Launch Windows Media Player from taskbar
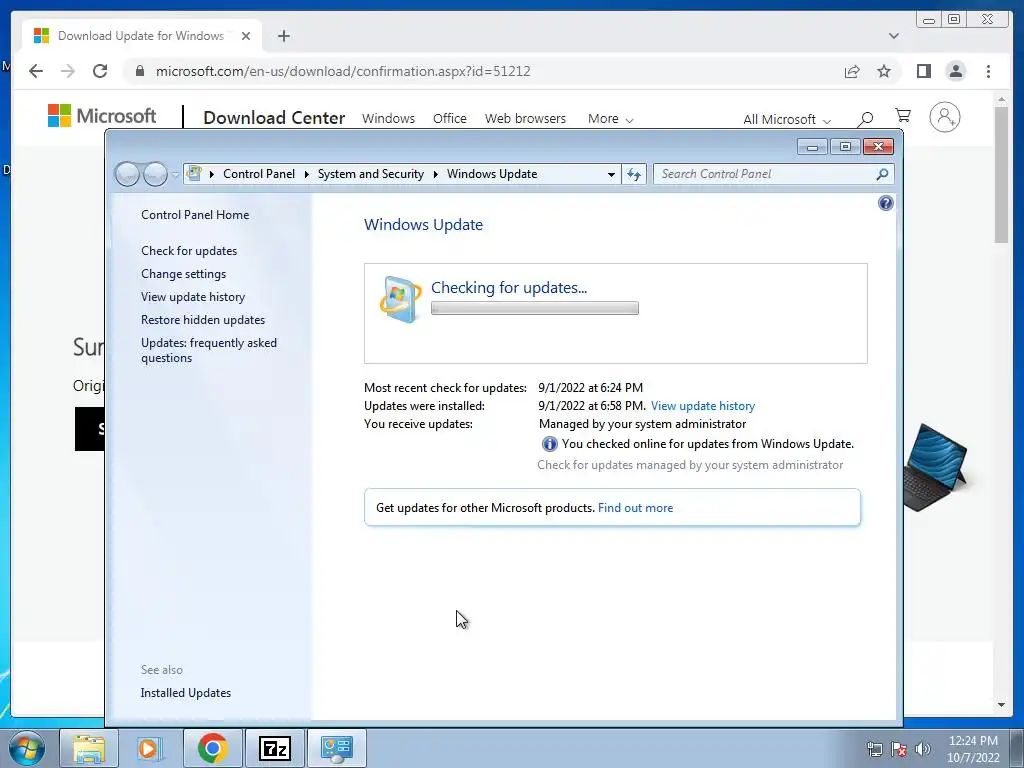Image resolution: width=1024 pixels, height=768 pixels. (150, 748)
